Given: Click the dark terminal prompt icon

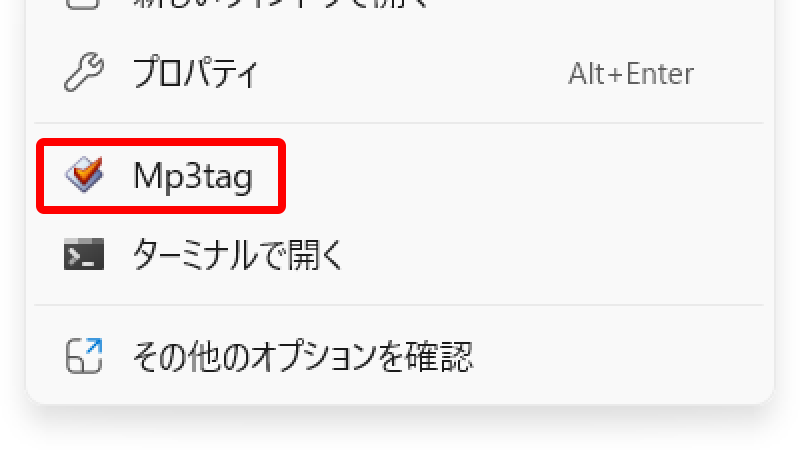Looking at the screenshot, I should [84, 254].
